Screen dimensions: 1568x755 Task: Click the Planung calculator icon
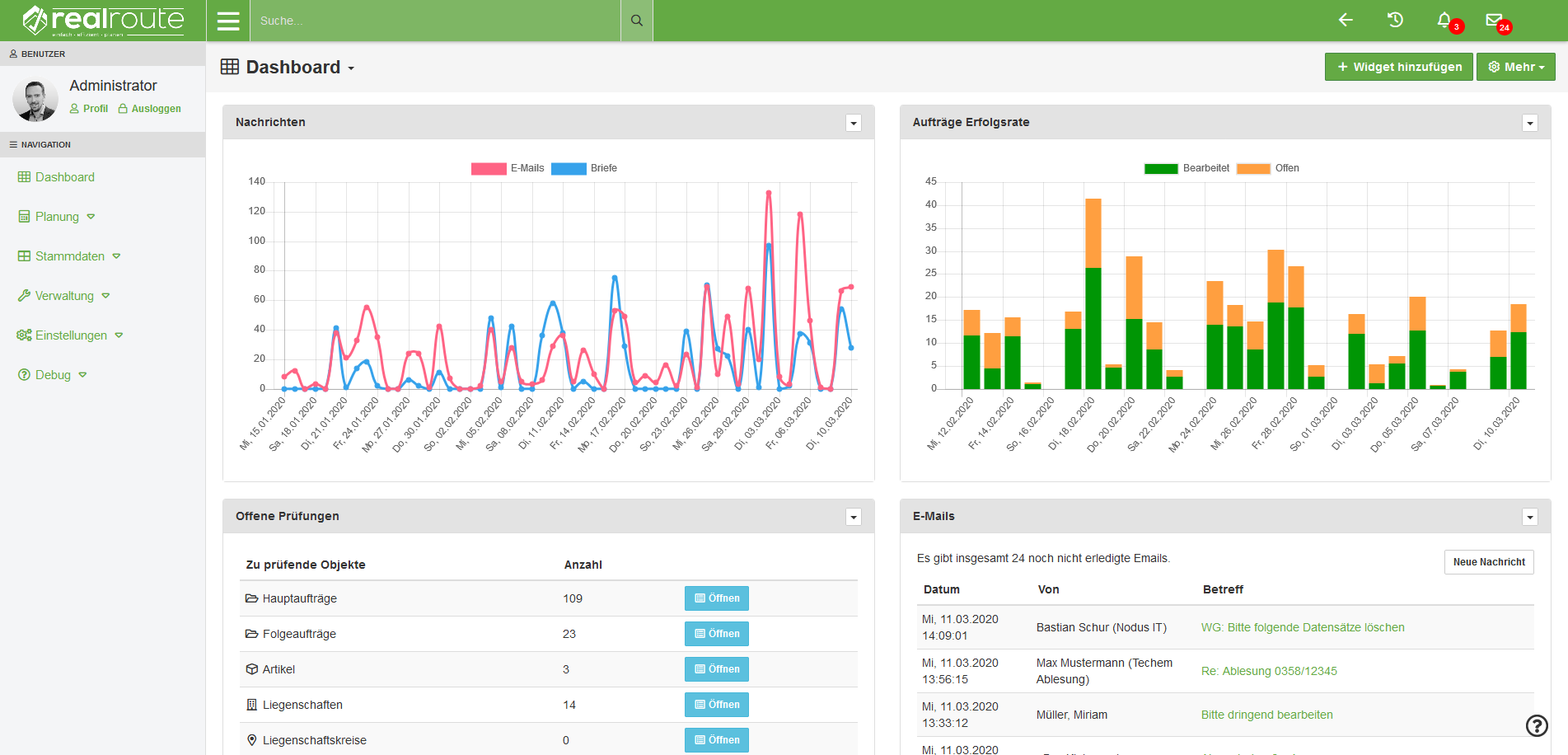tap(24, 217)
